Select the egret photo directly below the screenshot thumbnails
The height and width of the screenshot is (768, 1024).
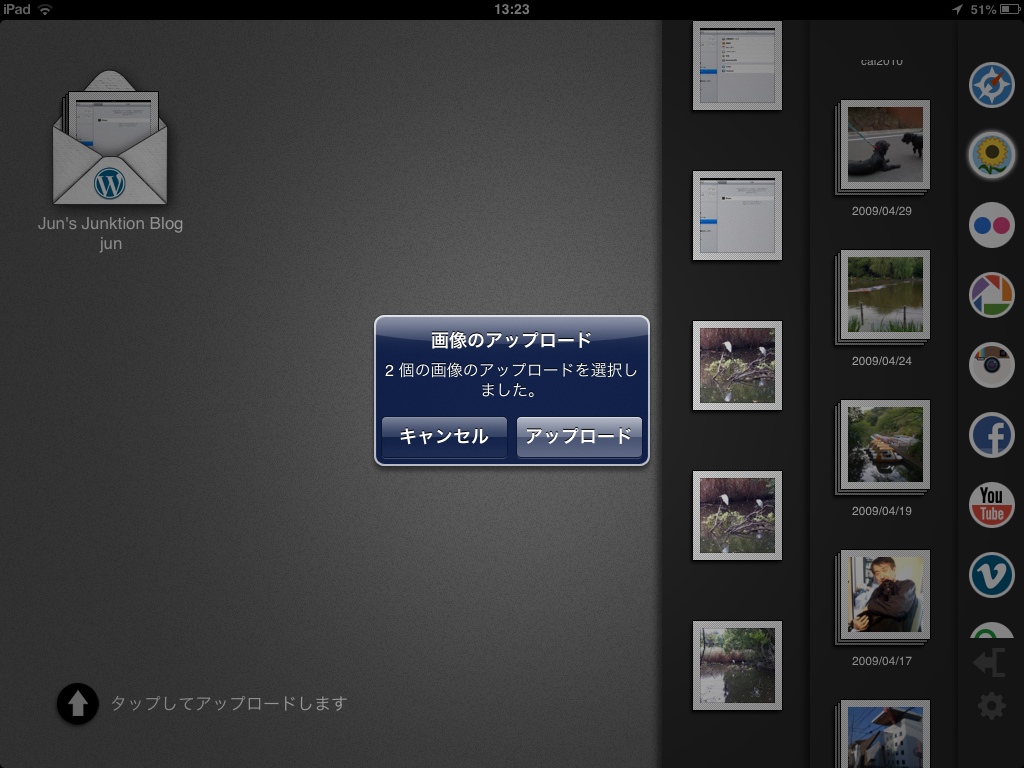[737, 366]
